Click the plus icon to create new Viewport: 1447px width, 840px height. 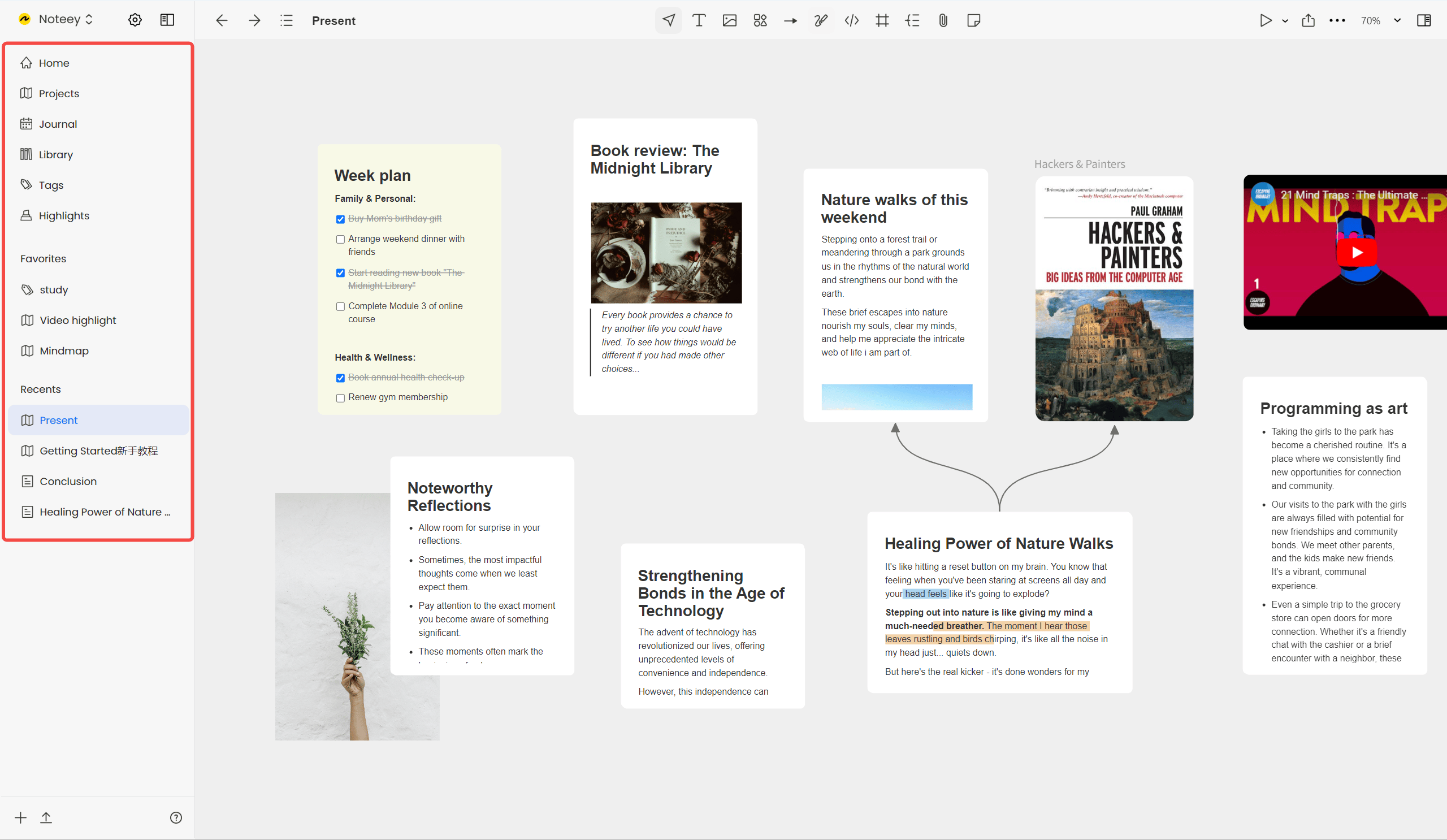[x=21, y=817]
